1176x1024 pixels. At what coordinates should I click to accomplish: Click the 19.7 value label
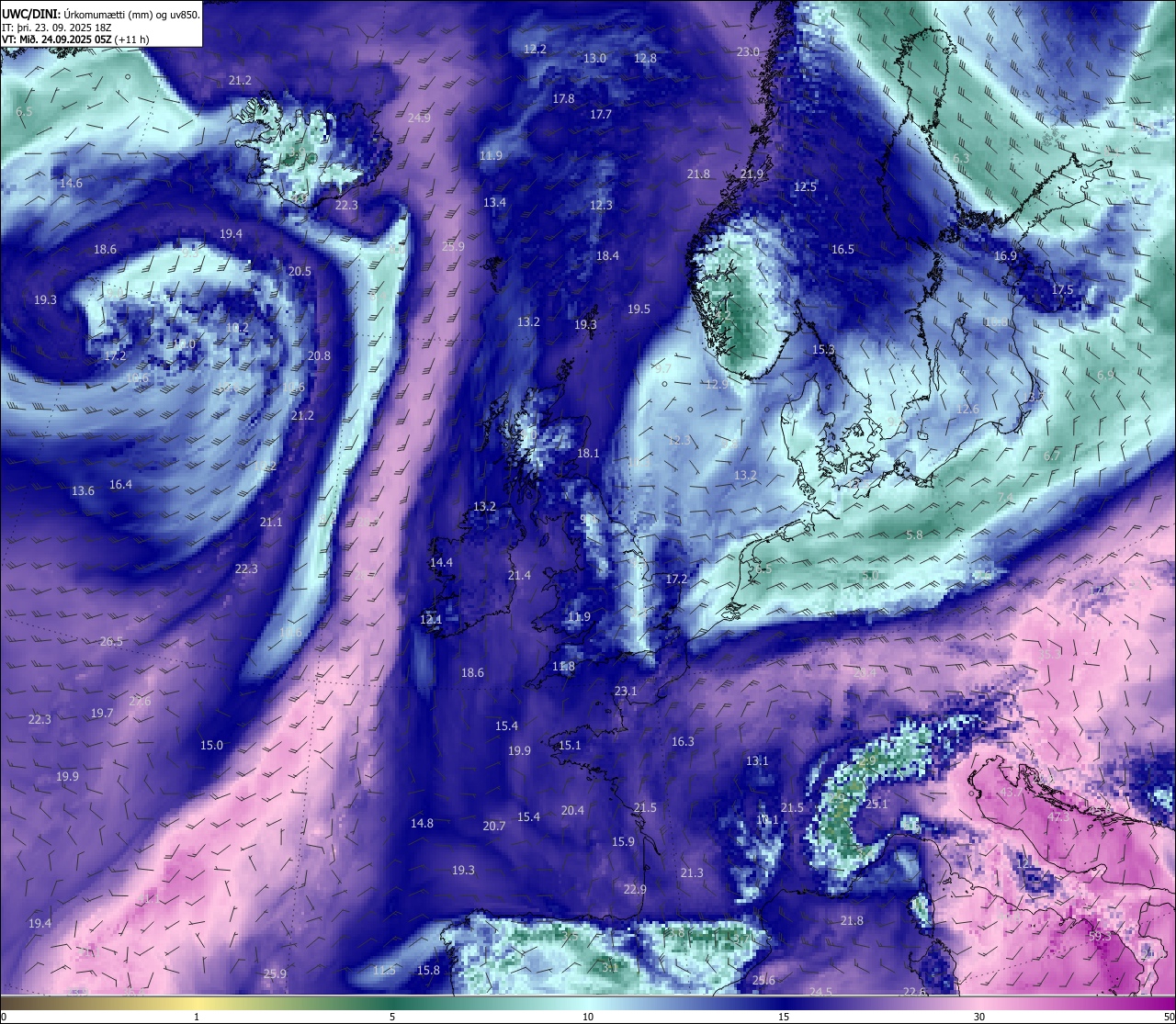[102, 713]
